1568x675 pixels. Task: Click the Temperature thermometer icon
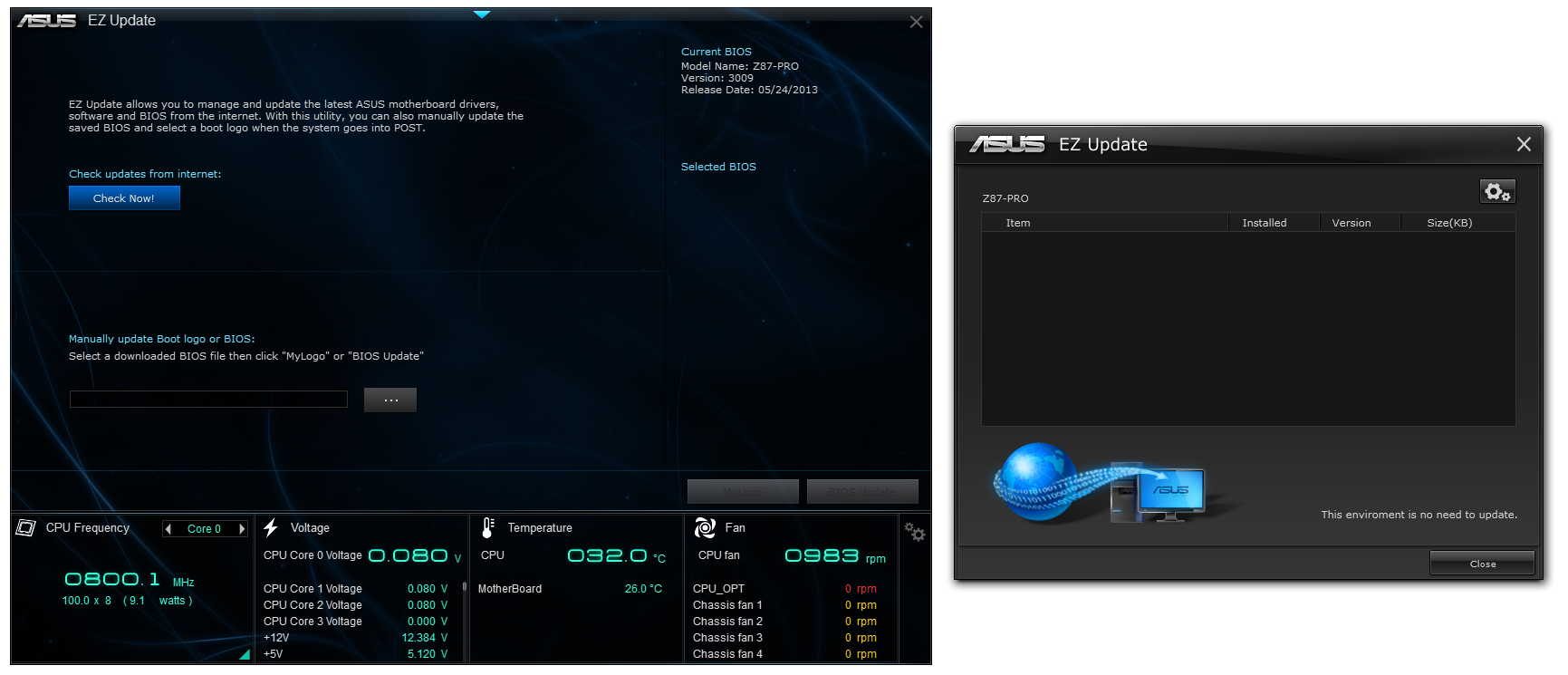click(488, 527)
